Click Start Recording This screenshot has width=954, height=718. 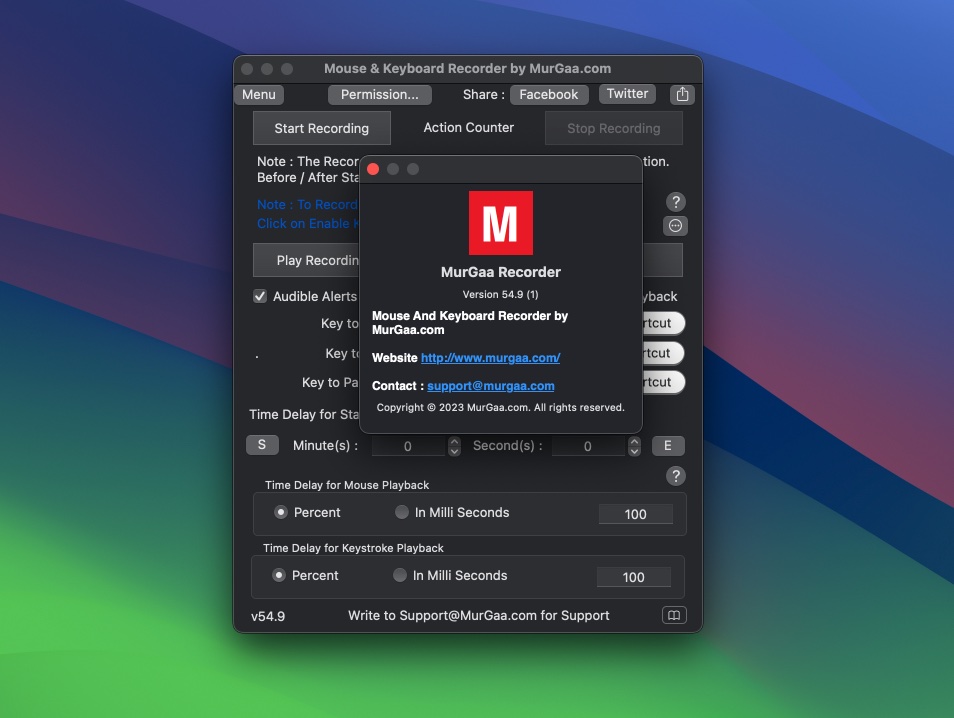[321, 128]
